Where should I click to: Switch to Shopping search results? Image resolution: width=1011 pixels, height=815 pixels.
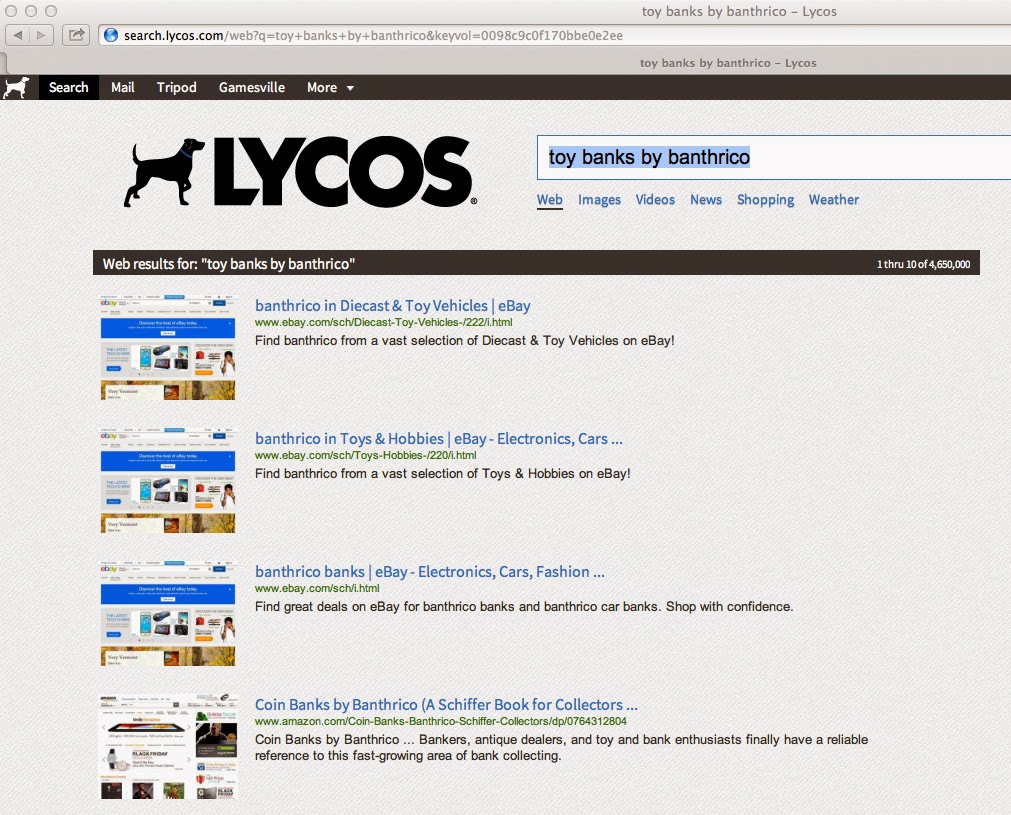(765, 200)
